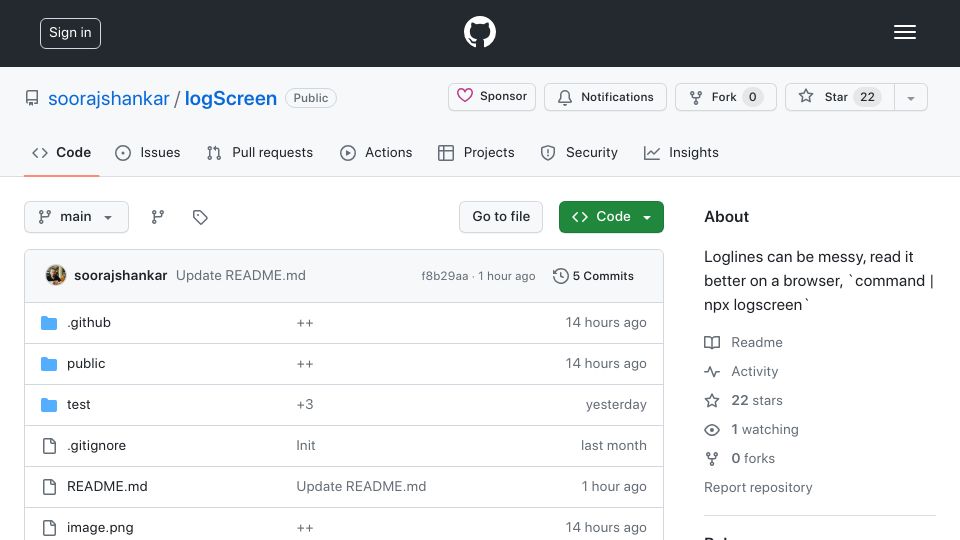This screenshot has width=960, height=540.
Task: Open the Insights tab
Action: tap(681, 152)
